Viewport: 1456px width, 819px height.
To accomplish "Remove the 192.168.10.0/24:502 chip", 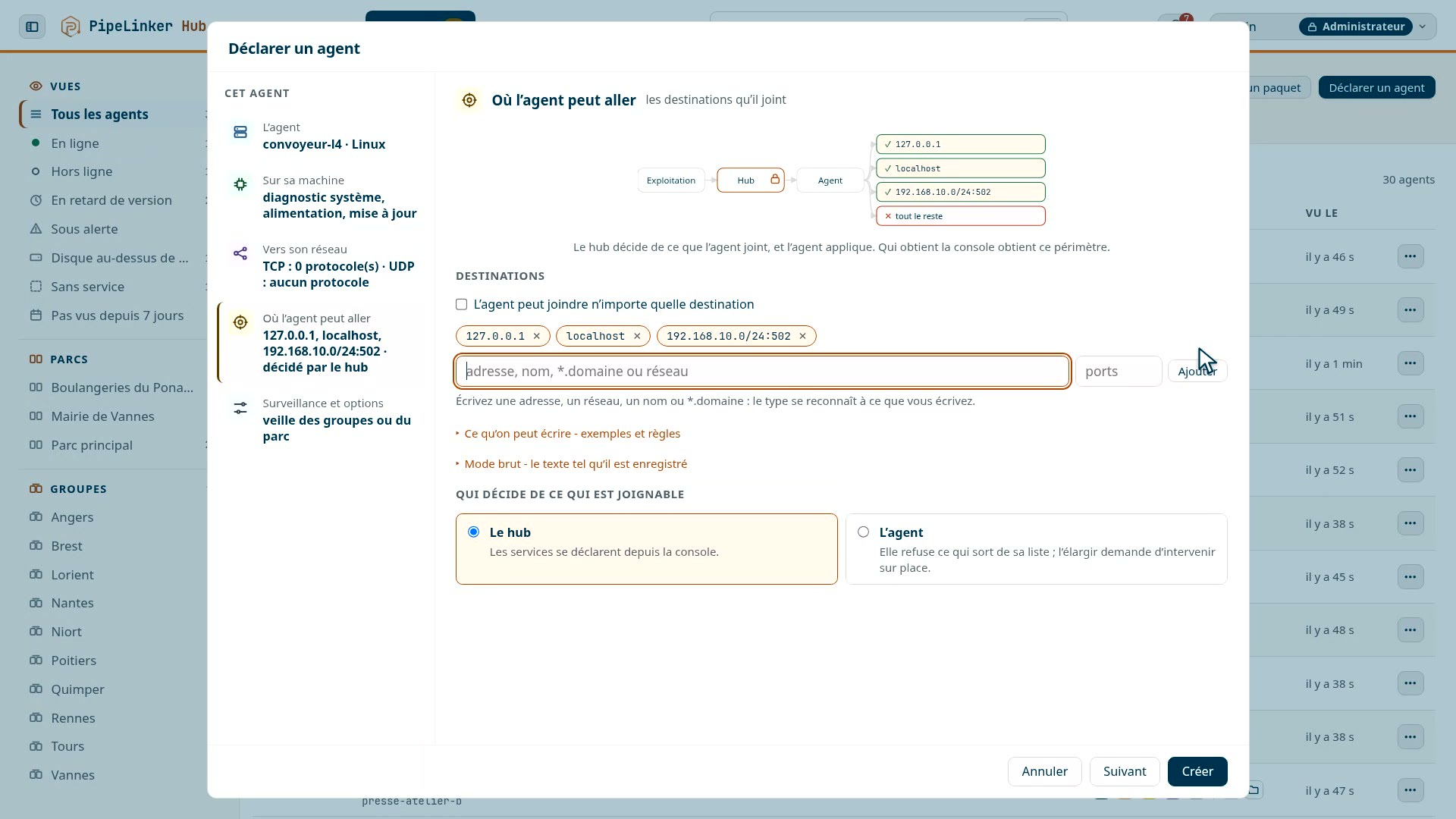I will coord(802,336).
